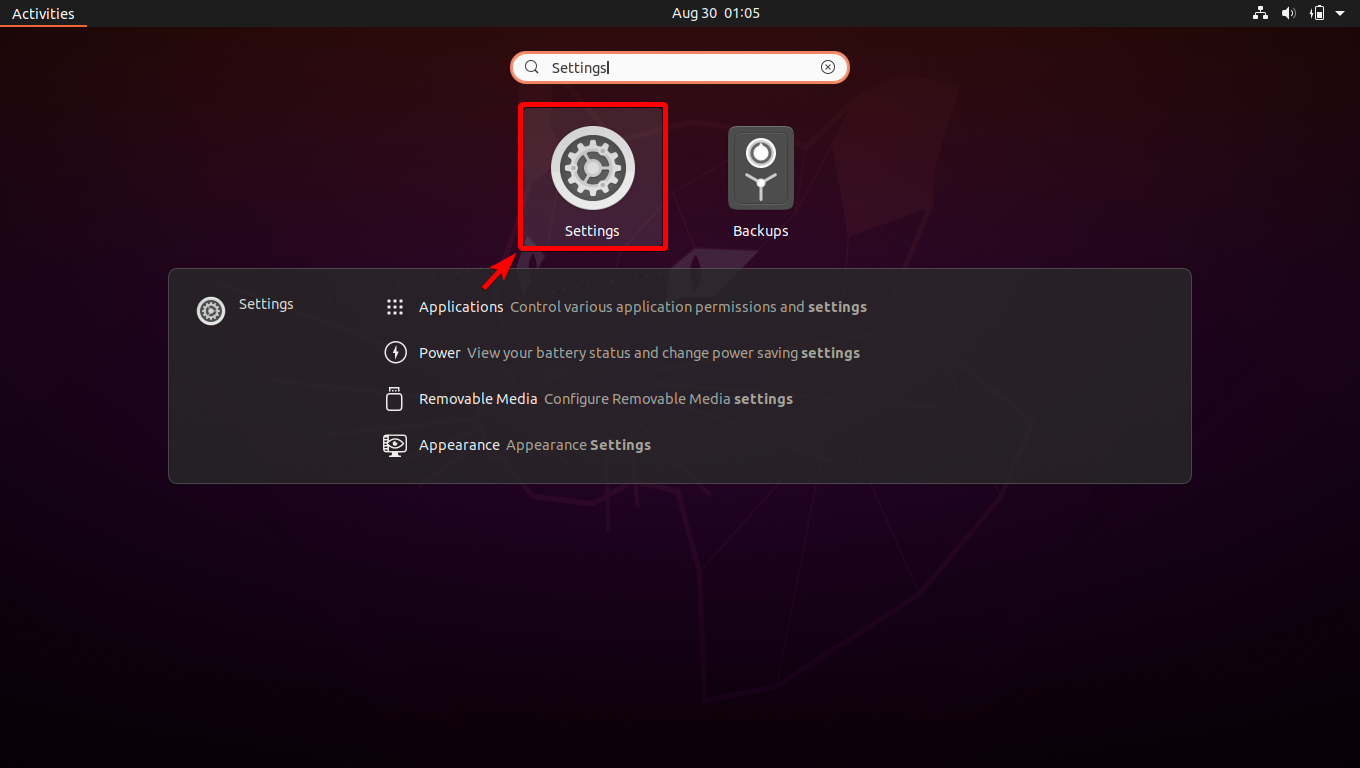
Task: Open the Aug 30 clock calendar menu
Action: tap(716, 13)
